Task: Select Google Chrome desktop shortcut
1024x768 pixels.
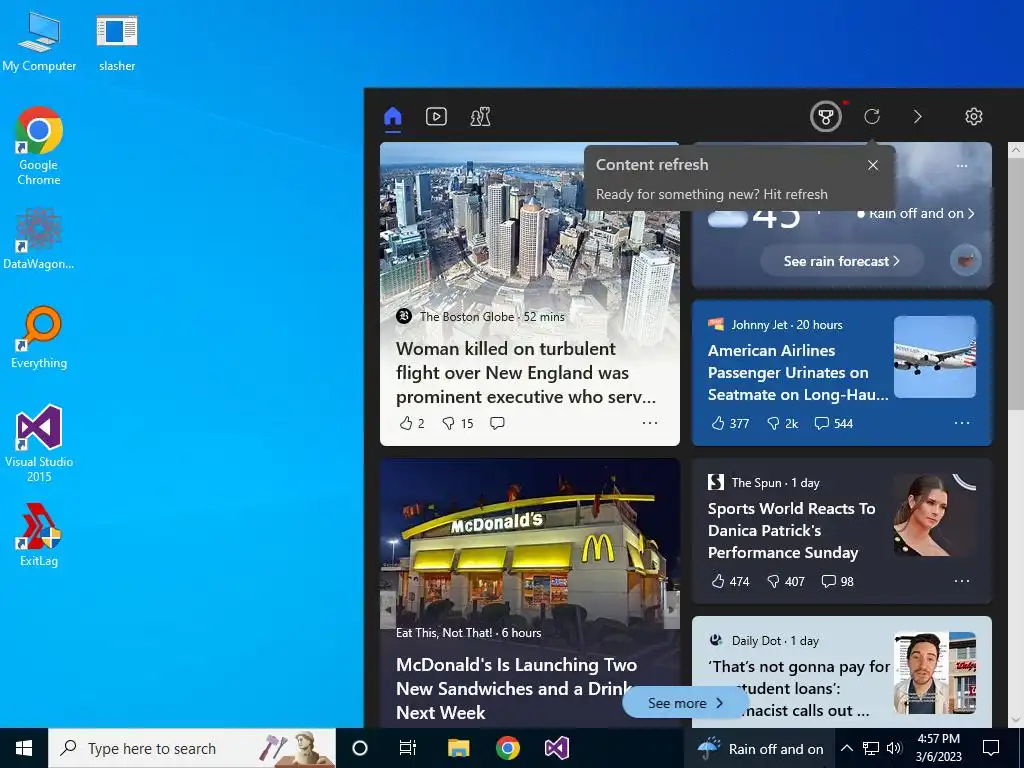Action: pyautogui.click(x=39, y=146)
